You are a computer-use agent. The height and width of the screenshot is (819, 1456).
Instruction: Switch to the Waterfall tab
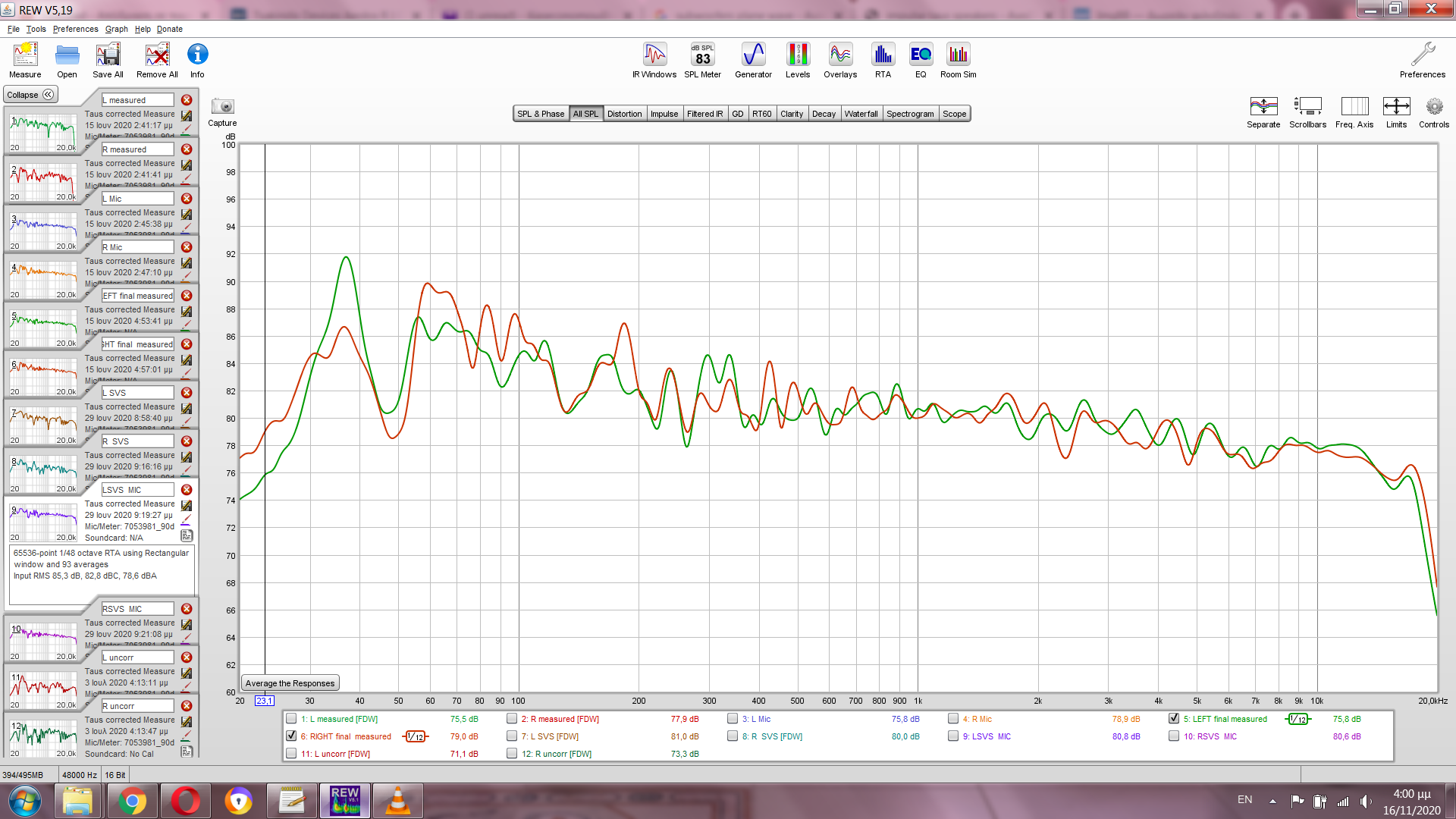(861, 114)
